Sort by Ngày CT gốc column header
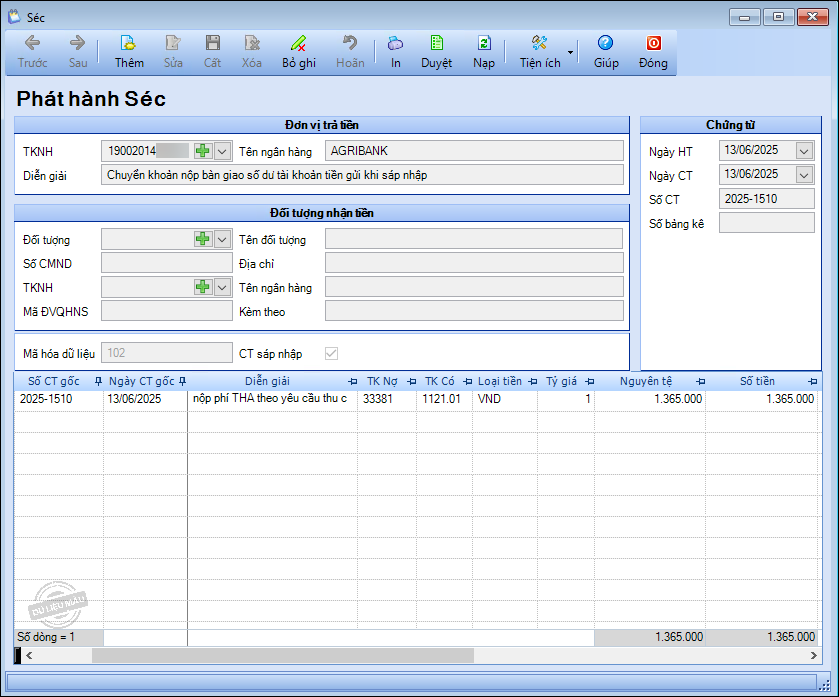 [x=142, y=381]
